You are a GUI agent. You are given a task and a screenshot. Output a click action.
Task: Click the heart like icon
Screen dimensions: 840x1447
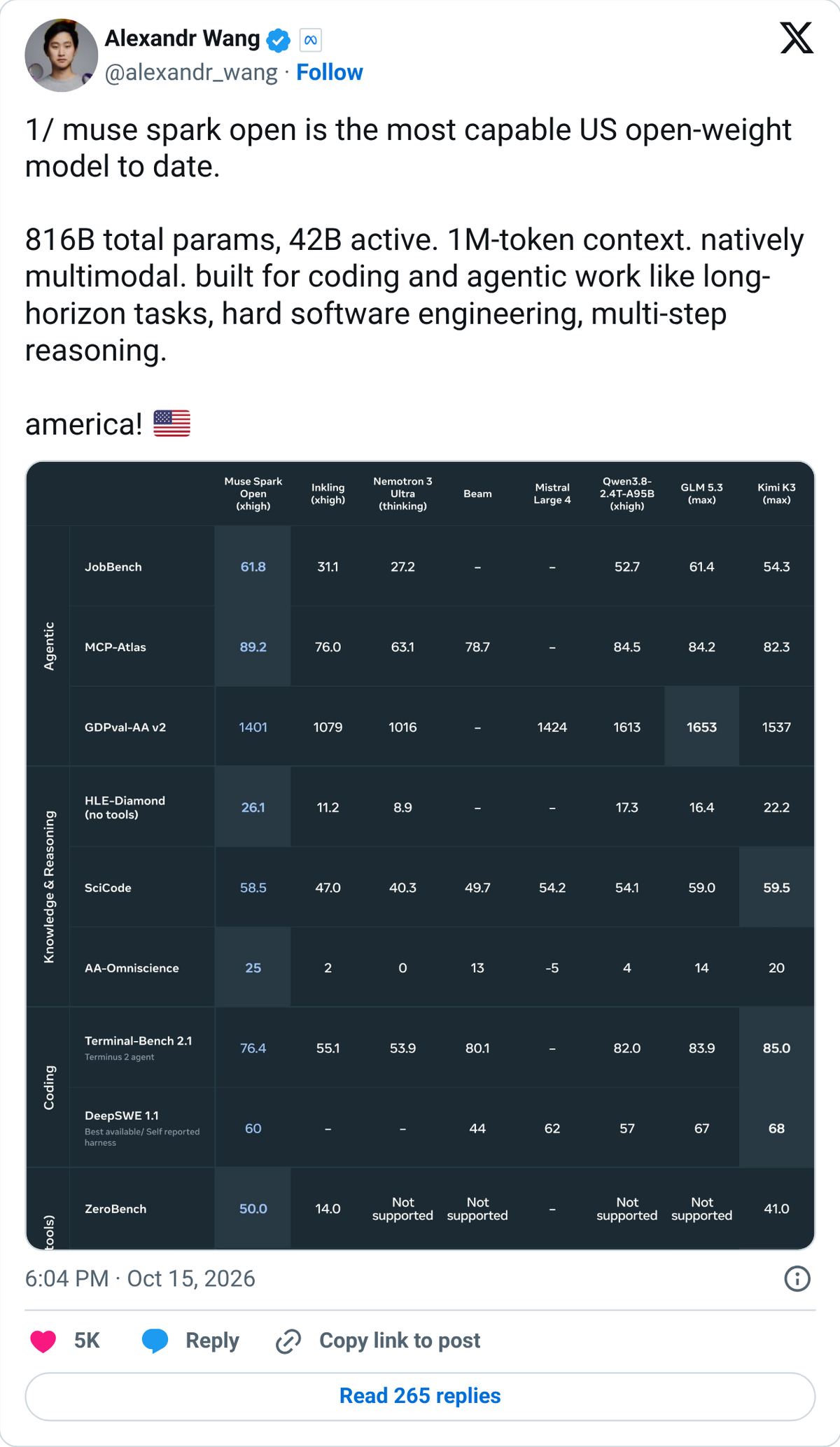pyautogui.click(x=43, y=1341)
